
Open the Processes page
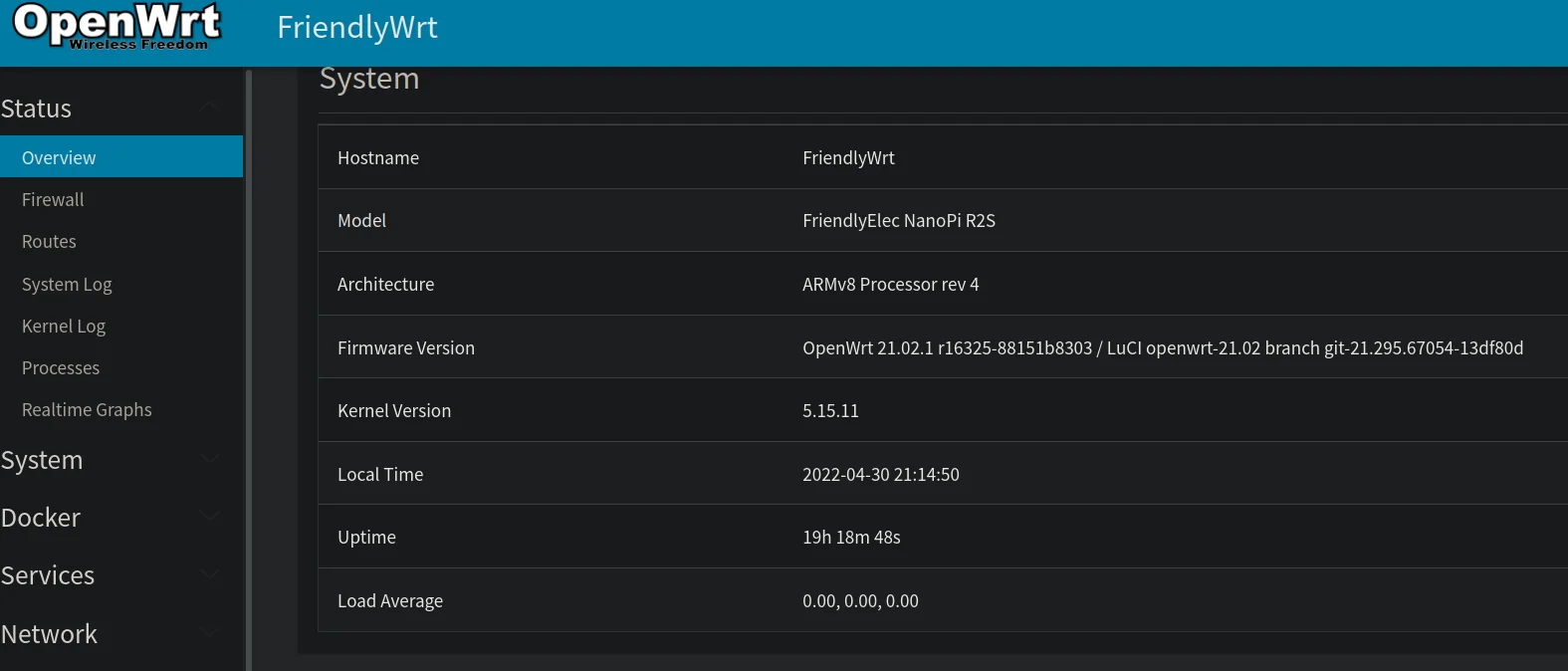pyautogui.click(x=61, y=367)
